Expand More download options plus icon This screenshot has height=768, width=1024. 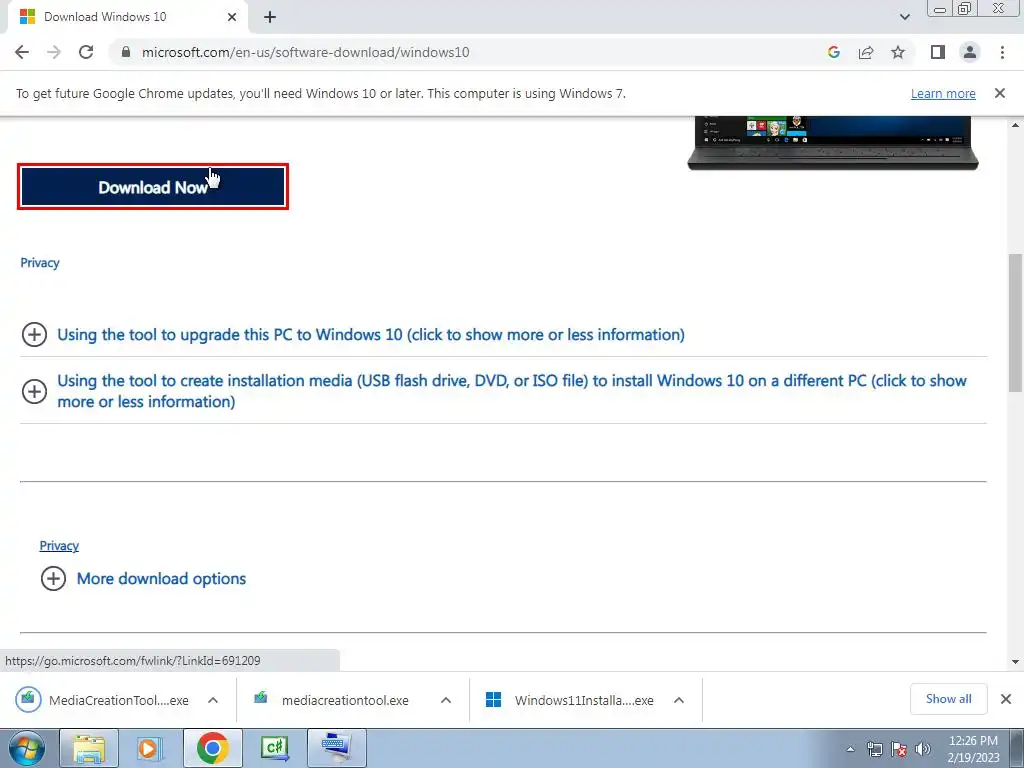point(54,579)
